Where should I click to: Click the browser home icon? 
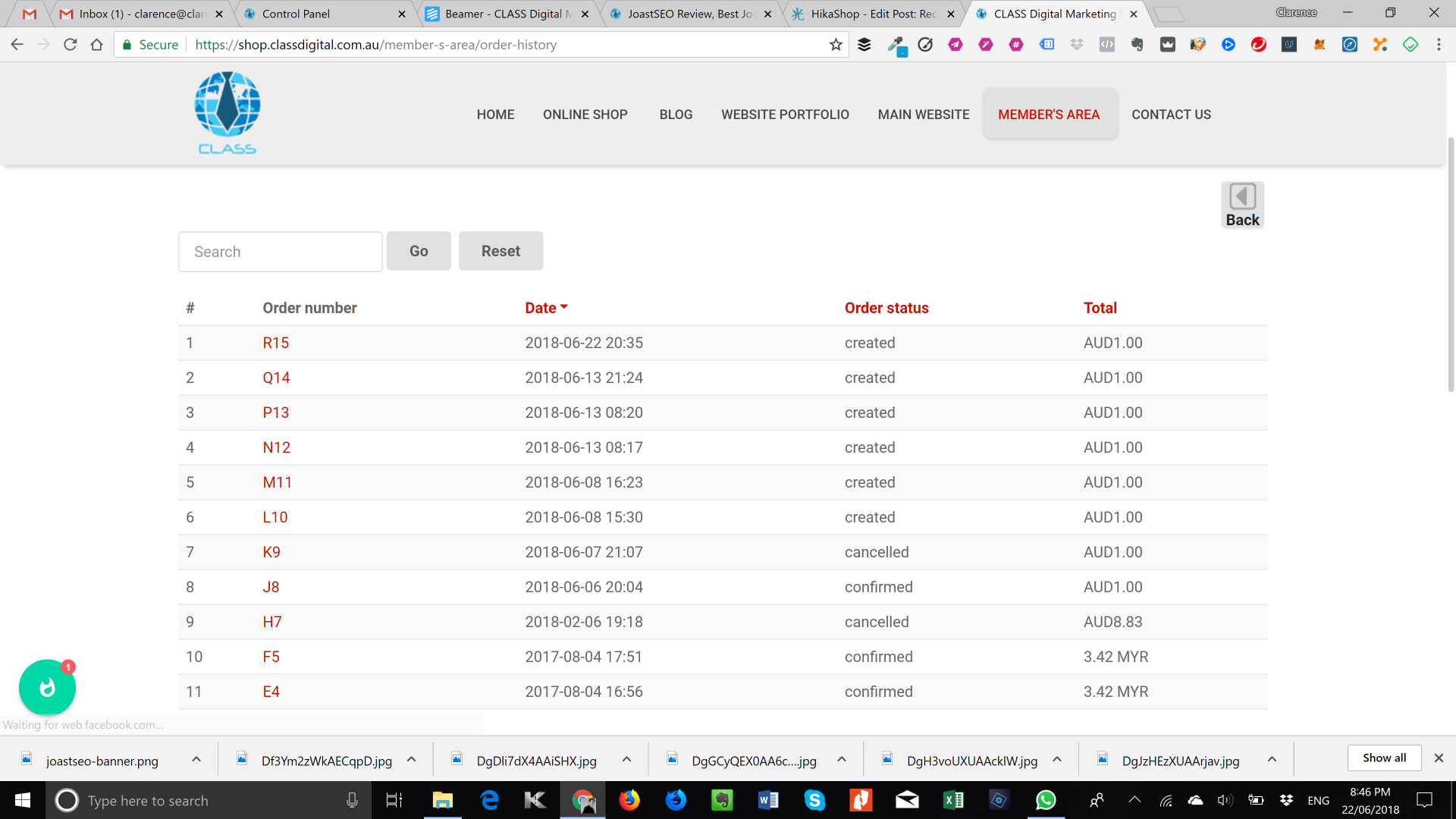point(96,45)
